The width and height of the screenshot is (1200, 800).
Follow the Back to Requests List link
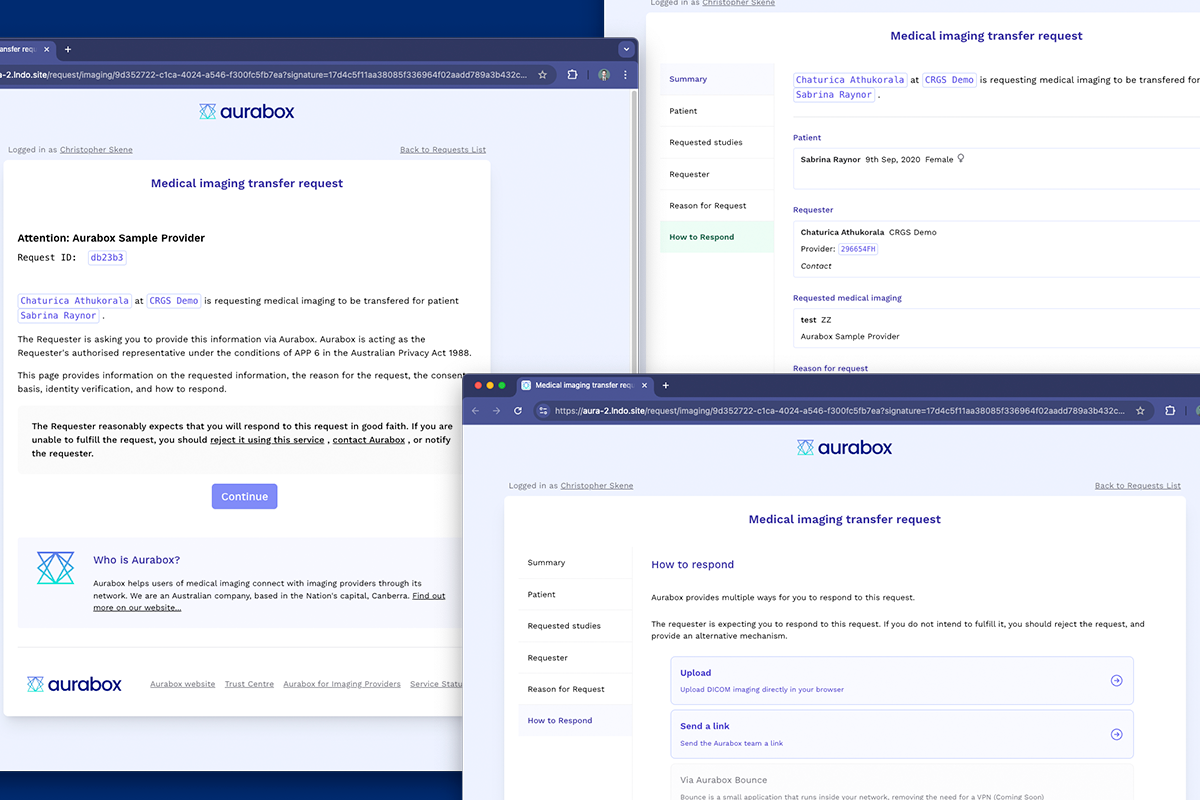click(x=1137, y=485)
